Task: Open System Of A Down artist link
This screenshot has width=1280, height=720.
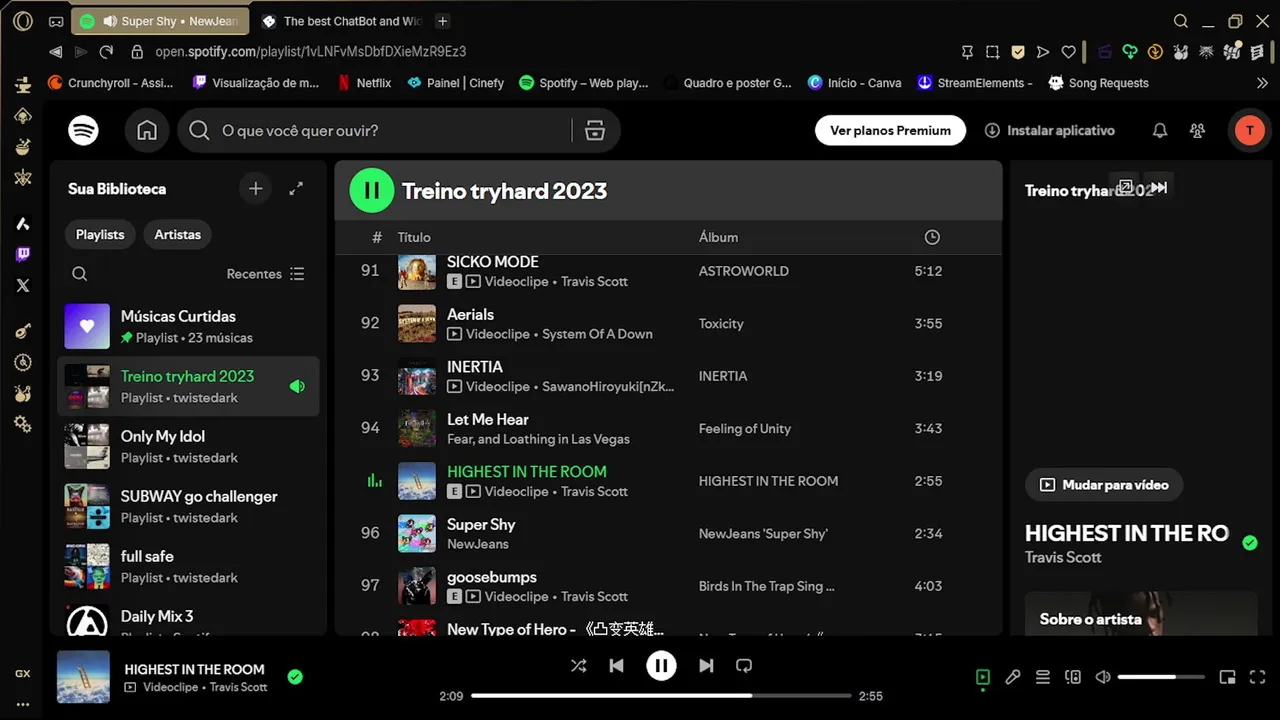Action: (x=597, y=334)
